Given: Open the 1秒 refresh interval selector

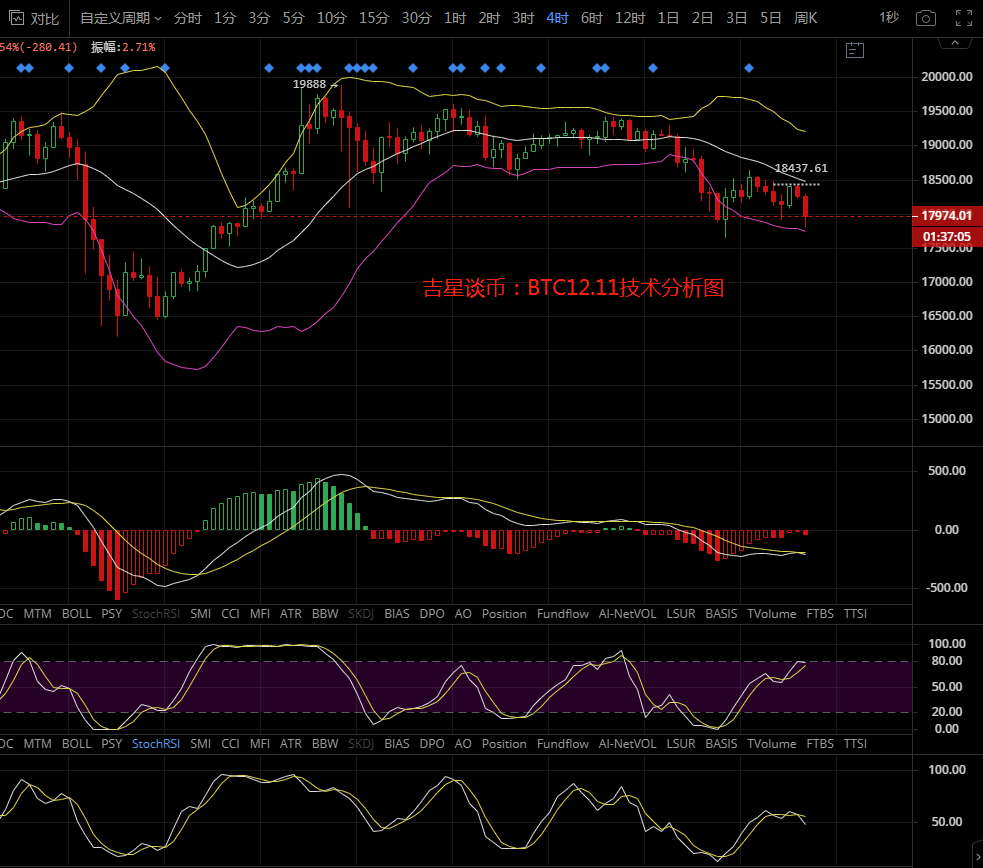Looking at the screenshot, I should pos(888,18).
